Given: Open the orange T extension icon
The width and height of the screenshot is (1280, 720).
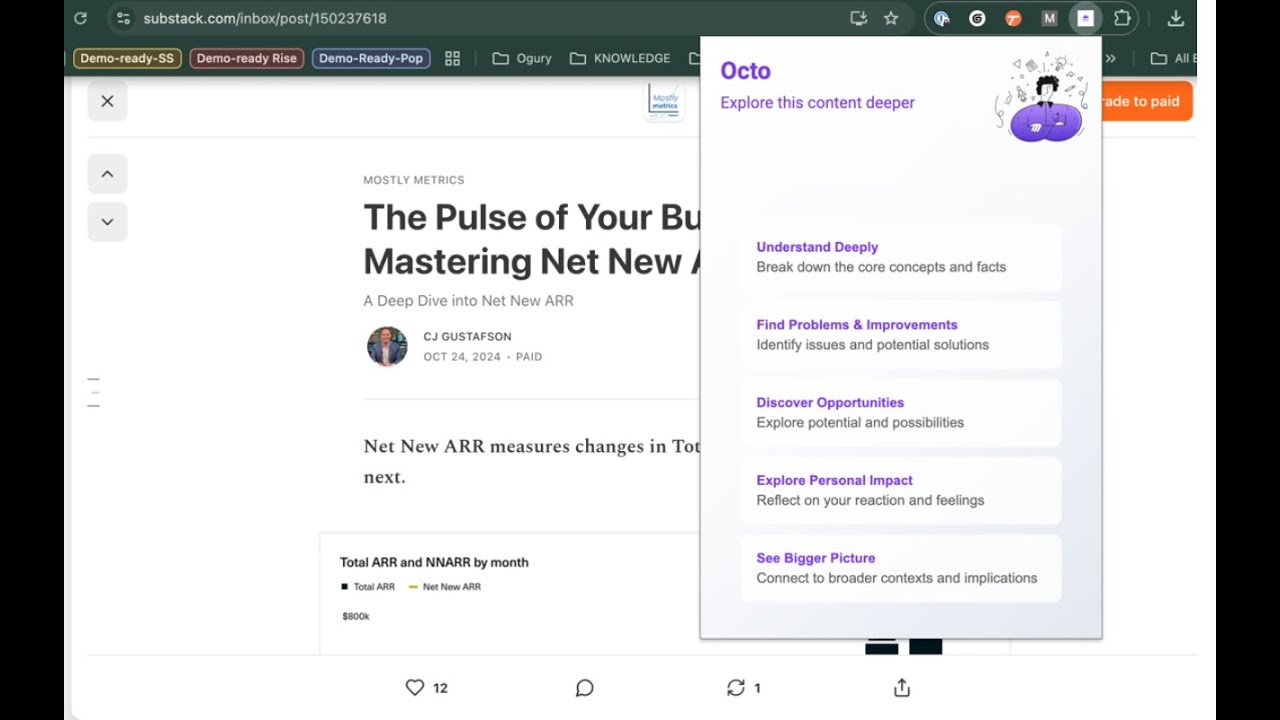Looking at the screenshot, I should click(x=1013, y=18).
